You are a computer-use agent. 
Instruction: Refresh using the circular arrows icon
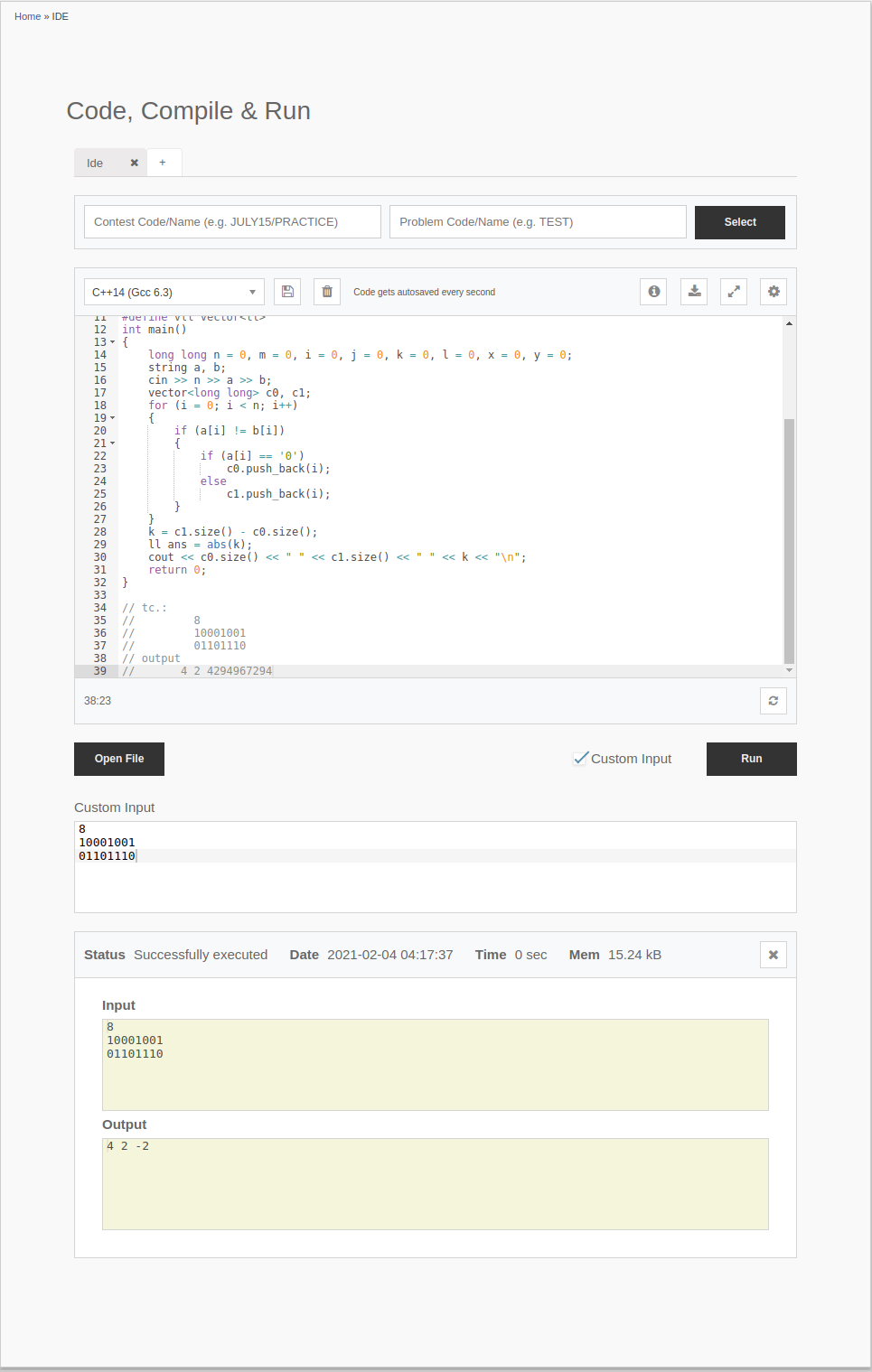click(x=773, y=700)
